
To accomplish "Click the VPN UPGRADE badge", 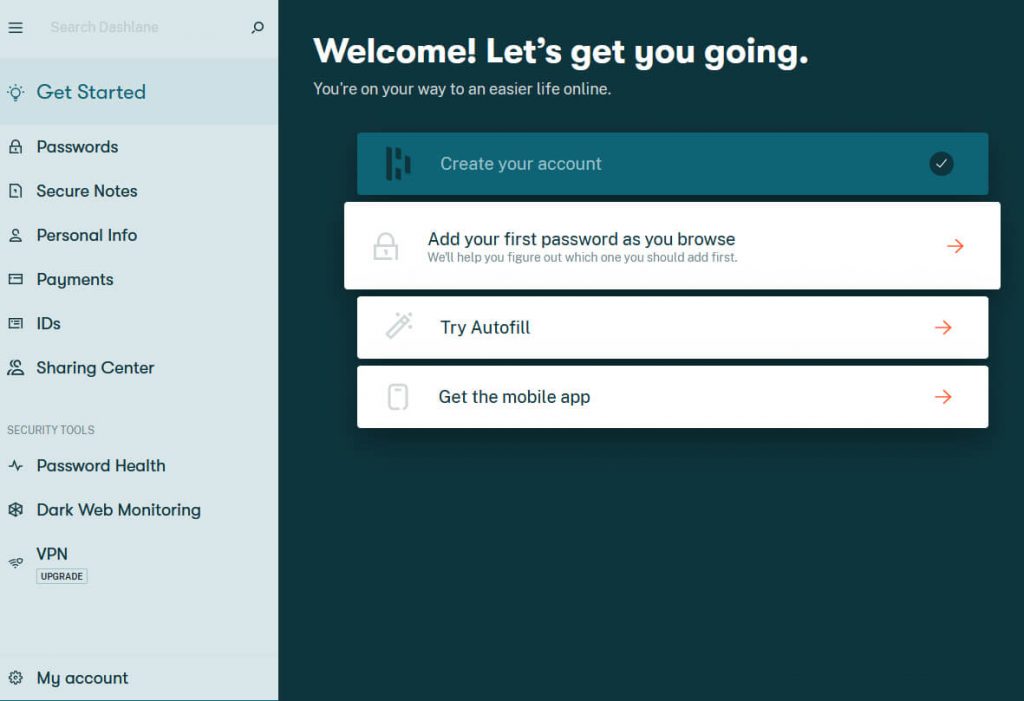I will coord(62,576).
